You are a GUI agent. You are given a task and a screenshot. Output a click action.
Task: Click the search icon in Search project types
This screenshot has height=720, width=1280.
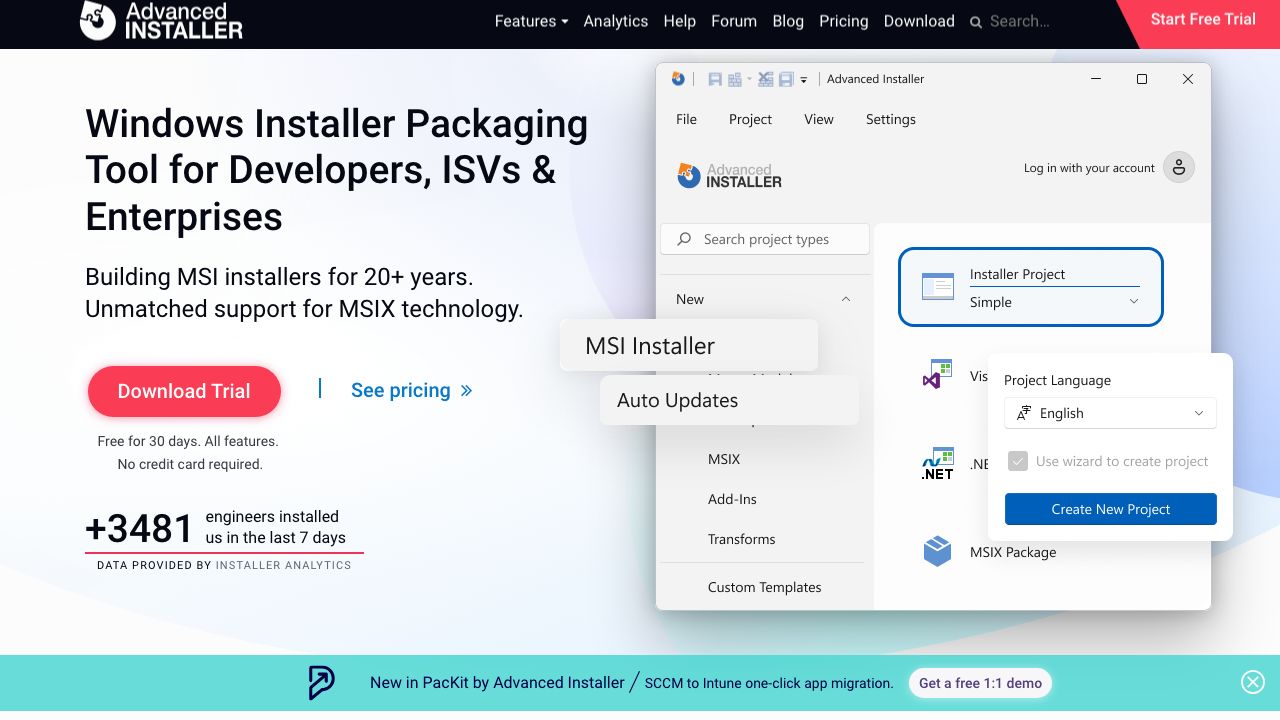tap(684, 239)
